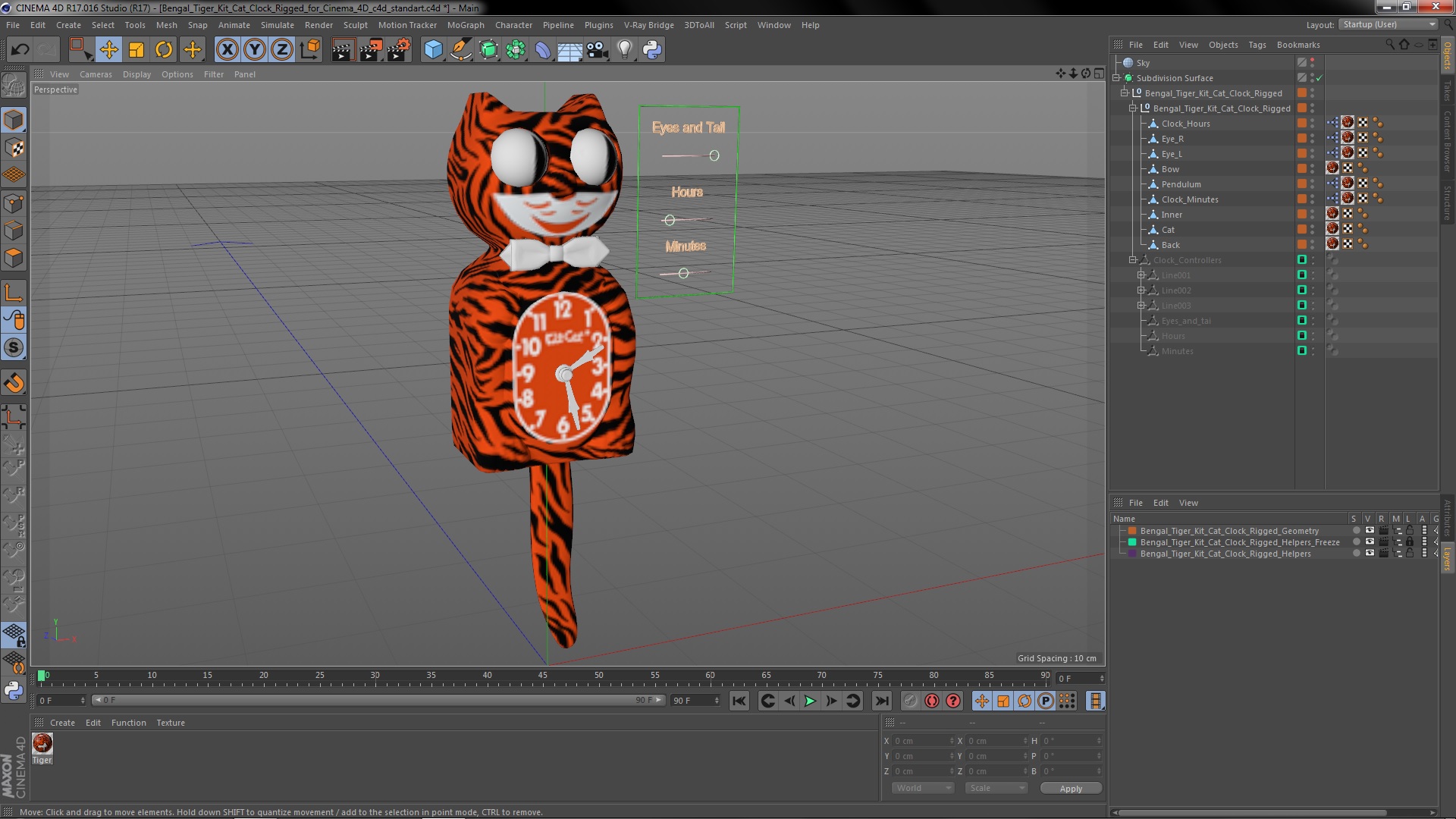
Task: Toggle visibility dots of Sky object
Action: 1313,63
